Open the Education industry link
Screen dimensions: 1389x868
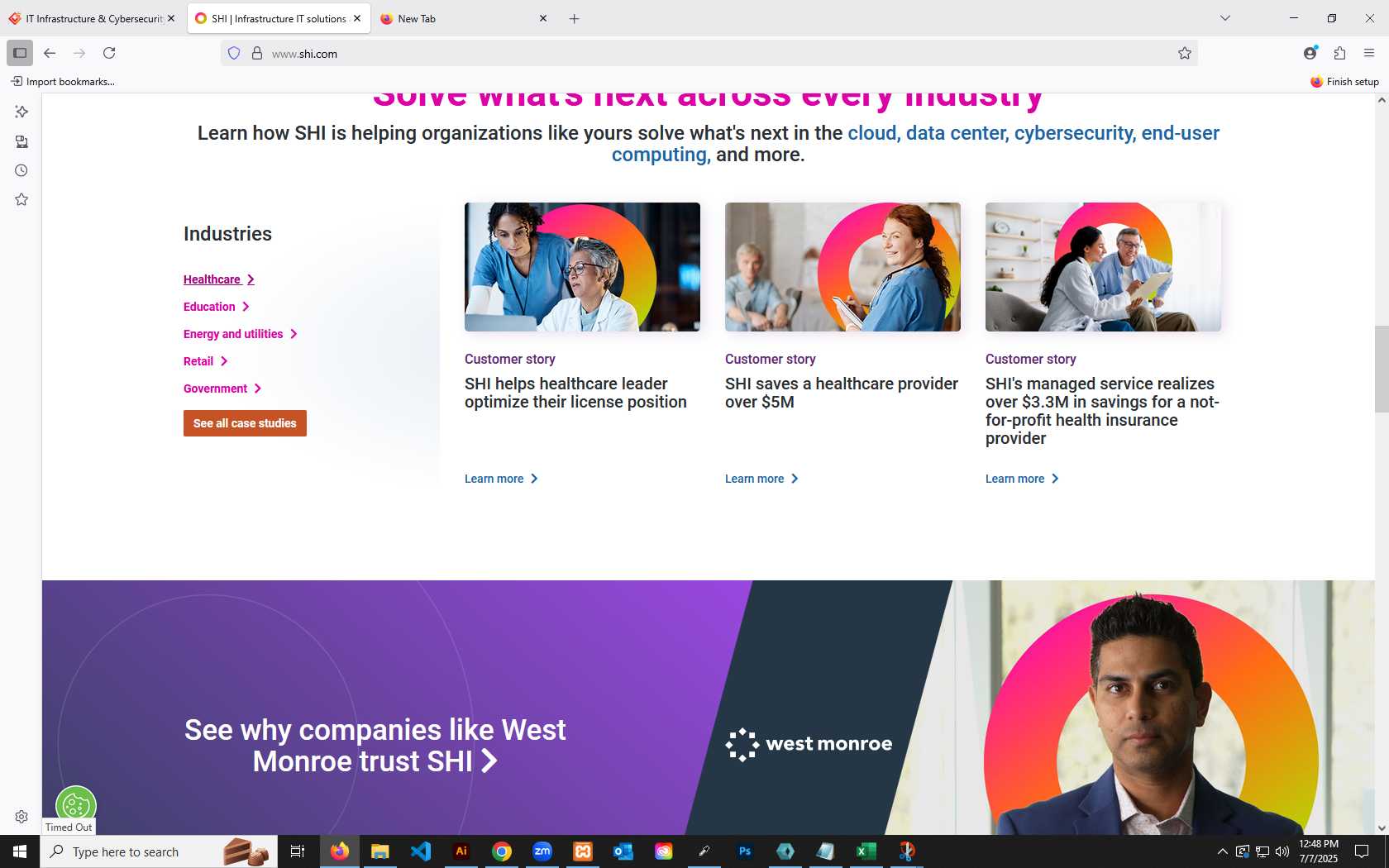pos(217,307)
